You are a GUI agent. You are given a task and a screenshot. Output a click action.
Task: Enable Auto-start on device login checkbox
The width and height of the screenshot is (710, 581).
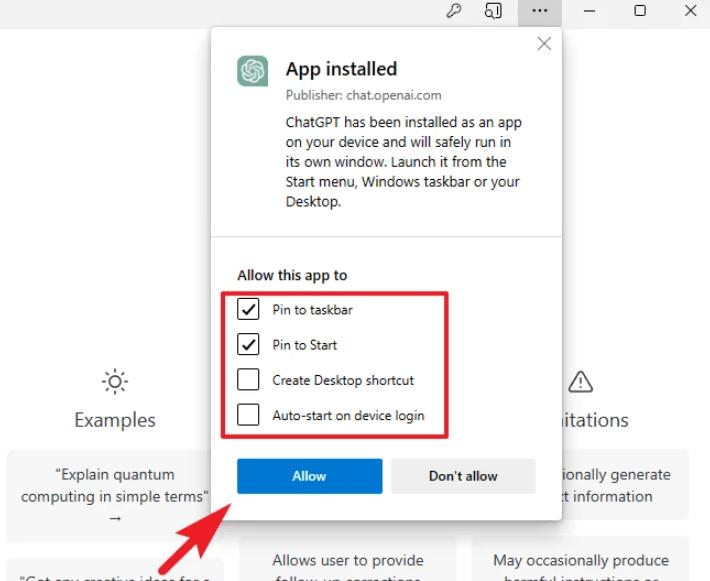tap(248, 415)
